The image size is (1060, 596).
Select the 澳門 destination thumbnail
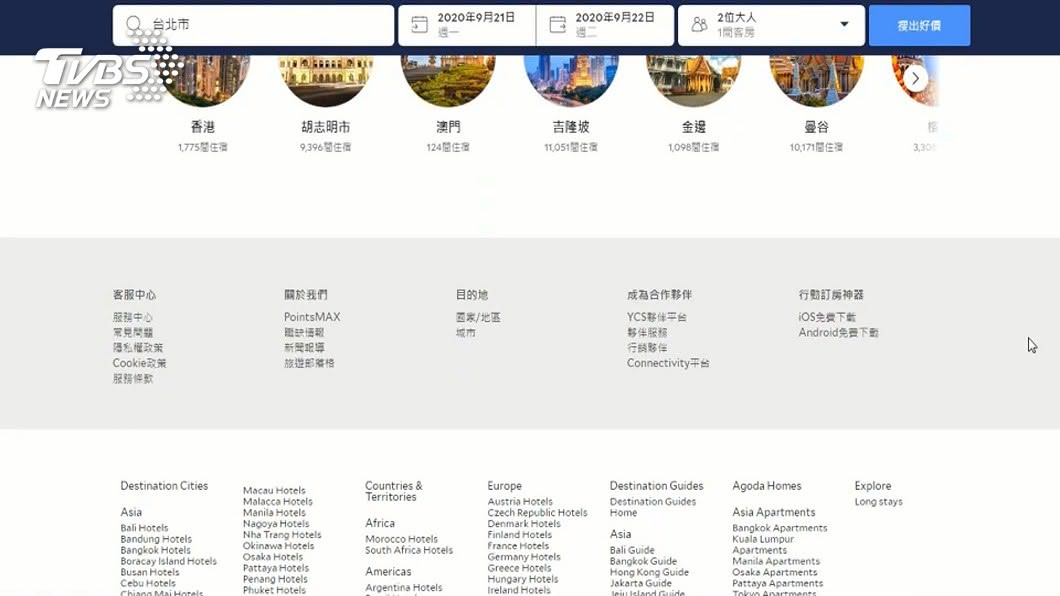pos(448,81)
